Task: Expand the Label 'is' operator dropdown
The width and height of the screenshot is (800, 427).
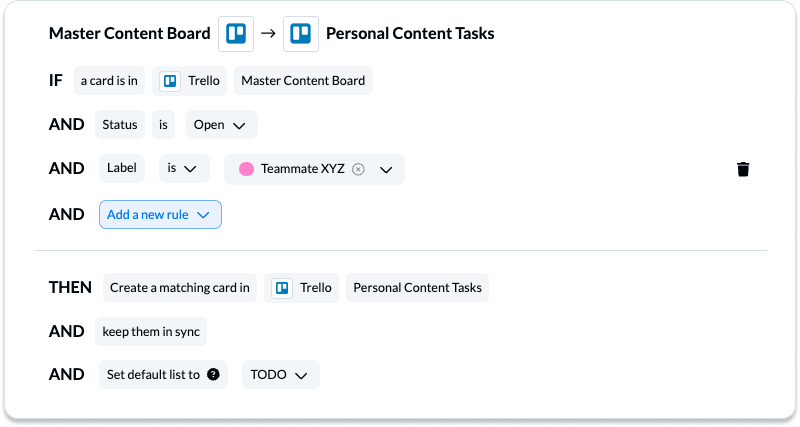Action: (184, 168)
